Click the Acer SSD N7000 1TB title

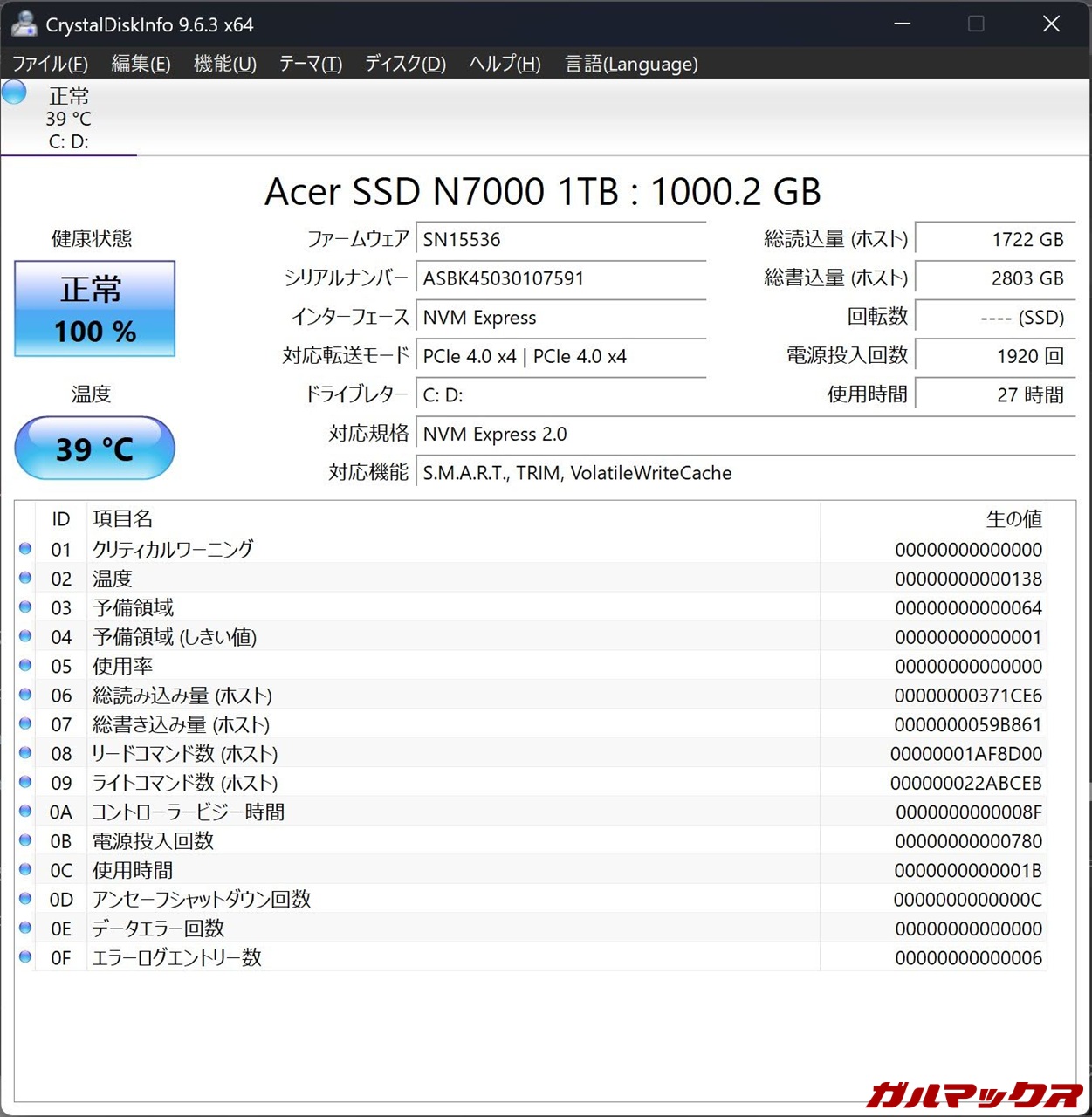coord(542,192)
